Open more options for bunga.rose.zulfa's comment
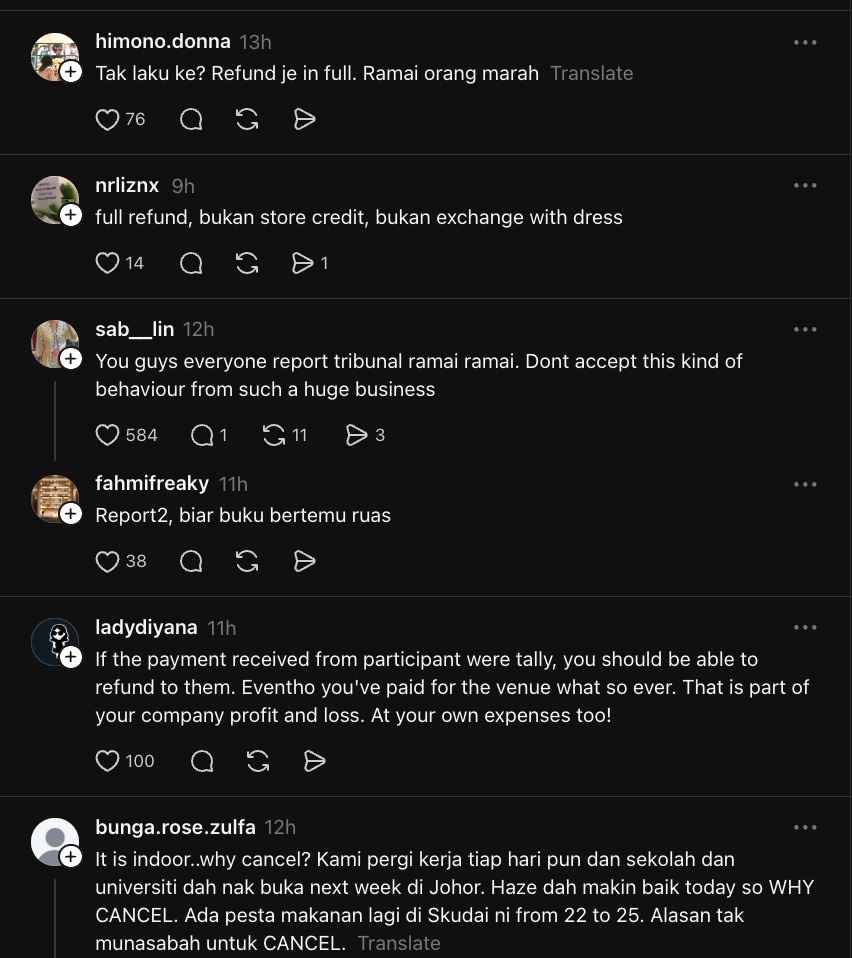Screen dimensions: 852x958 click(x=805, y=827)
